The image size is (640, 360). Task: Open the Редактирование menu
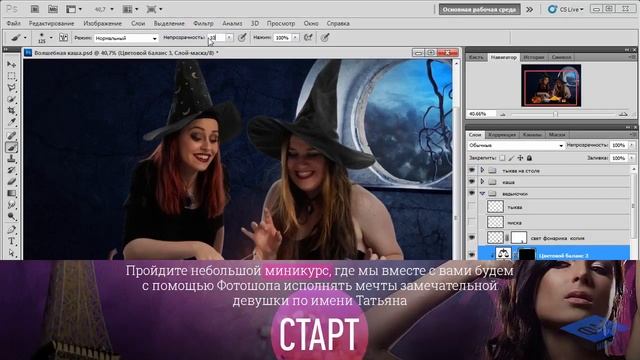51,24
